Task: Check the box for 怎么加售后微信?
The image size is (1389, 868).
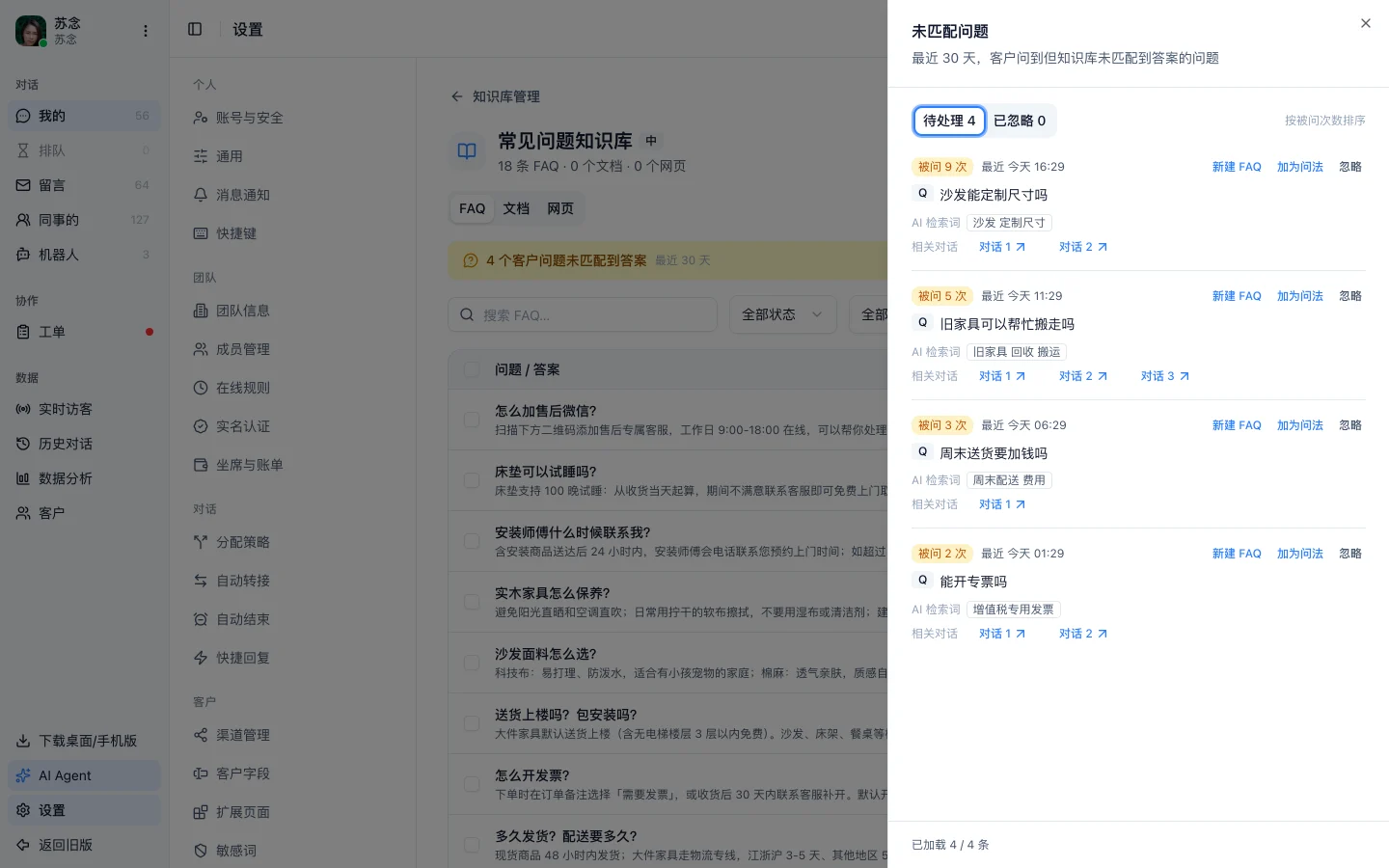Action: pyautogui.click(x=472, y=420)
